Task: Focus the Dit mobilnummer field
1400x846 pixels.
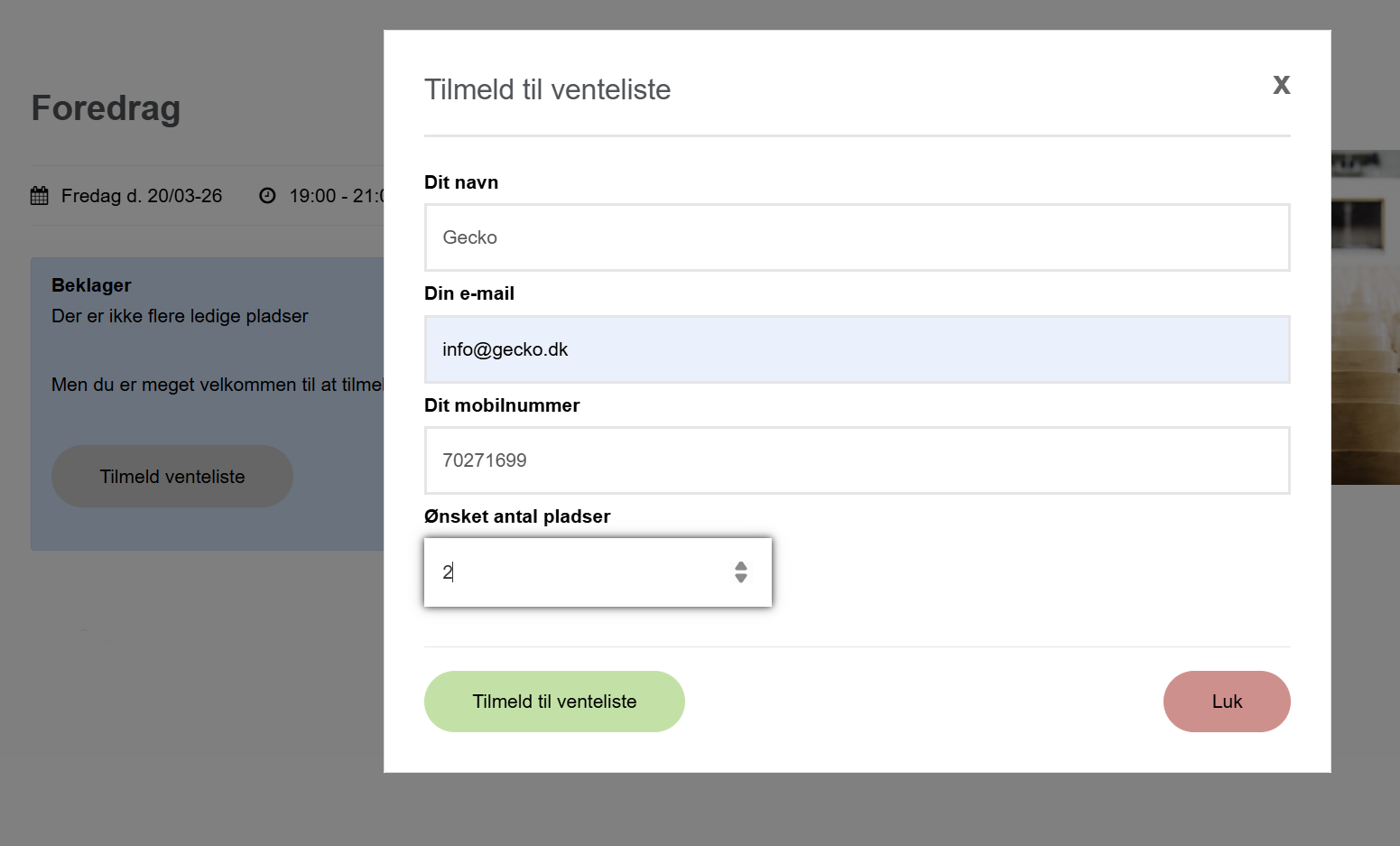Action: [x=857, y=460]
